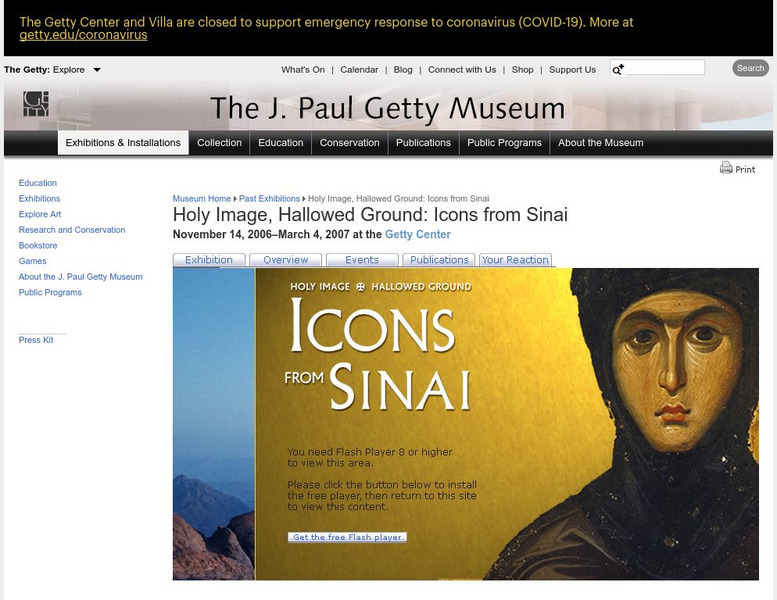This screenshot has width=777, height=600.
Task: Click Museum Home breadcrumb
Action: point(202,199)
